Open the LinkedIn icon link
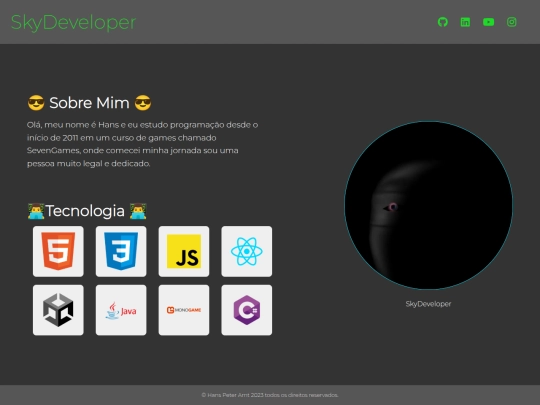The height and width of the screenshot is (405, 540). coord(465,22)
